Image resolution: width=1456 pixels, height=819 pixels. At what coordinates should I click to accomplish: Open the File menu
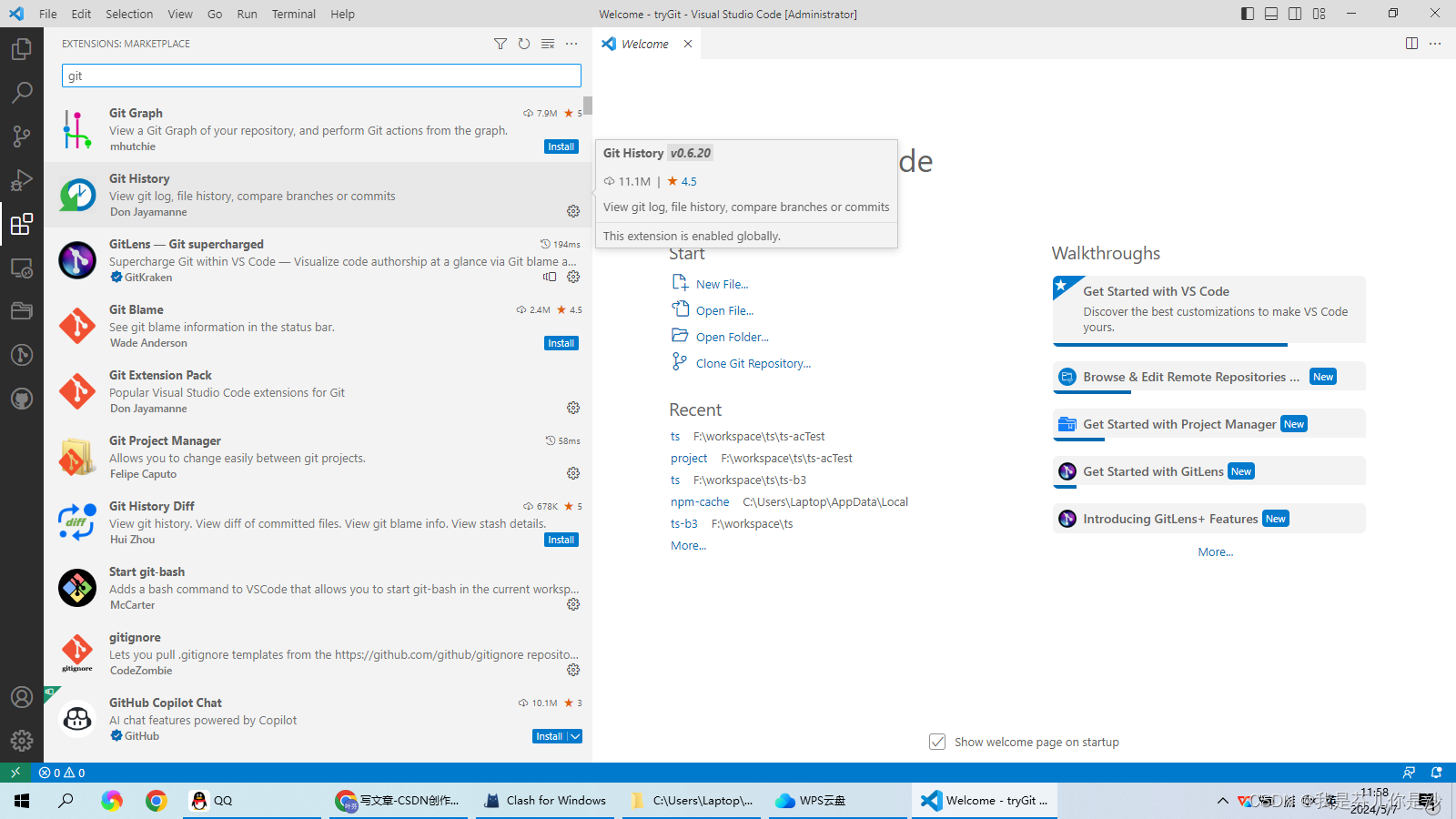[48, 14]
